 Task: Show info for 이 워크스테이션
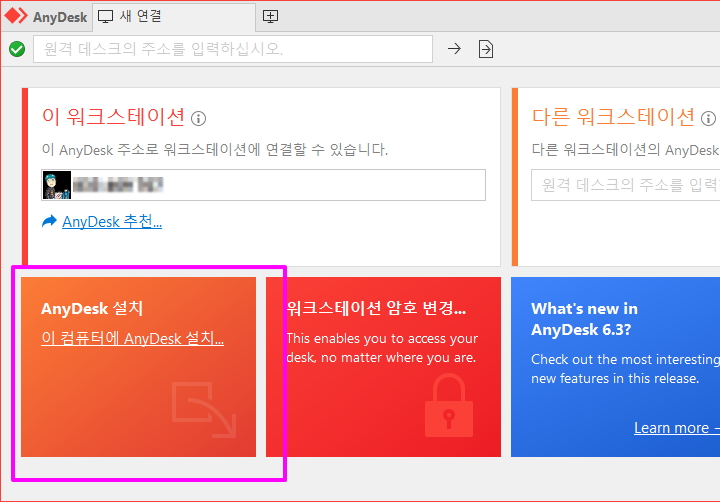[x=198, y=118]
